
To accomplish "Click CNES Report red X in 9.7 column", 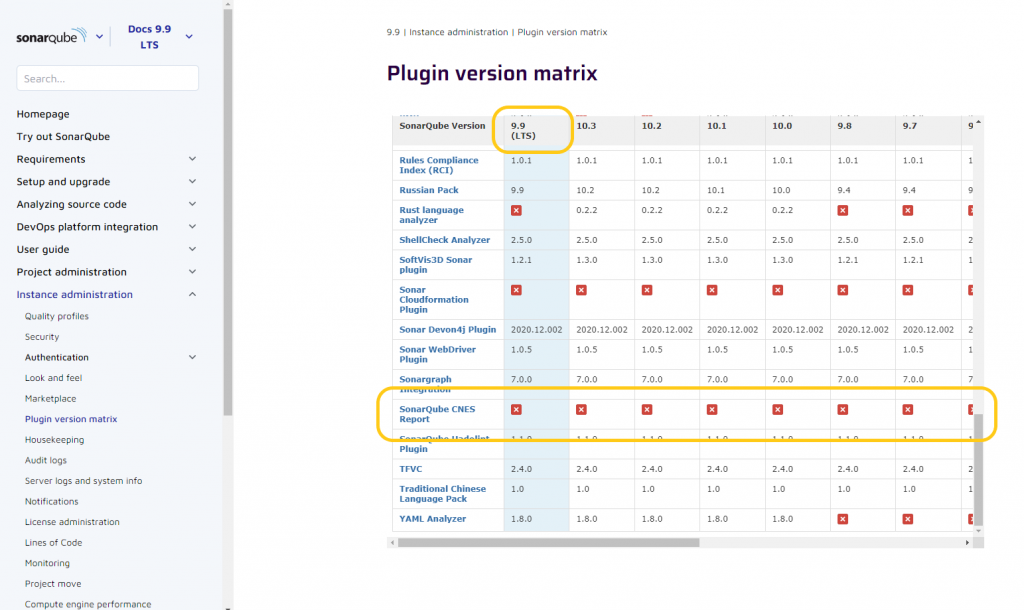I will 908,409.
